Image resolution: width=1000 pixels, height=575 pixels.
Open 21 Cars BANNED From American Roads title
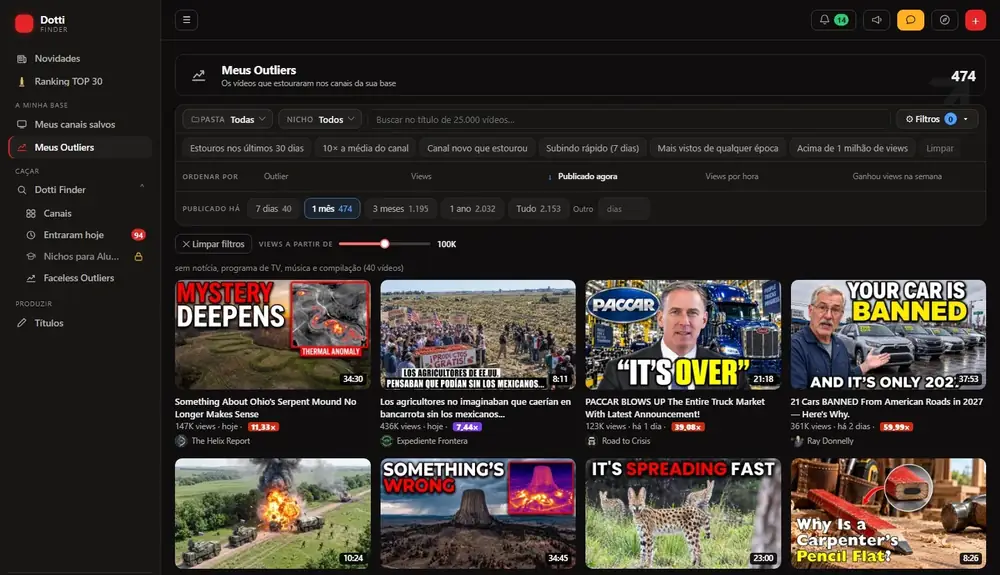[x=886, y=408]
